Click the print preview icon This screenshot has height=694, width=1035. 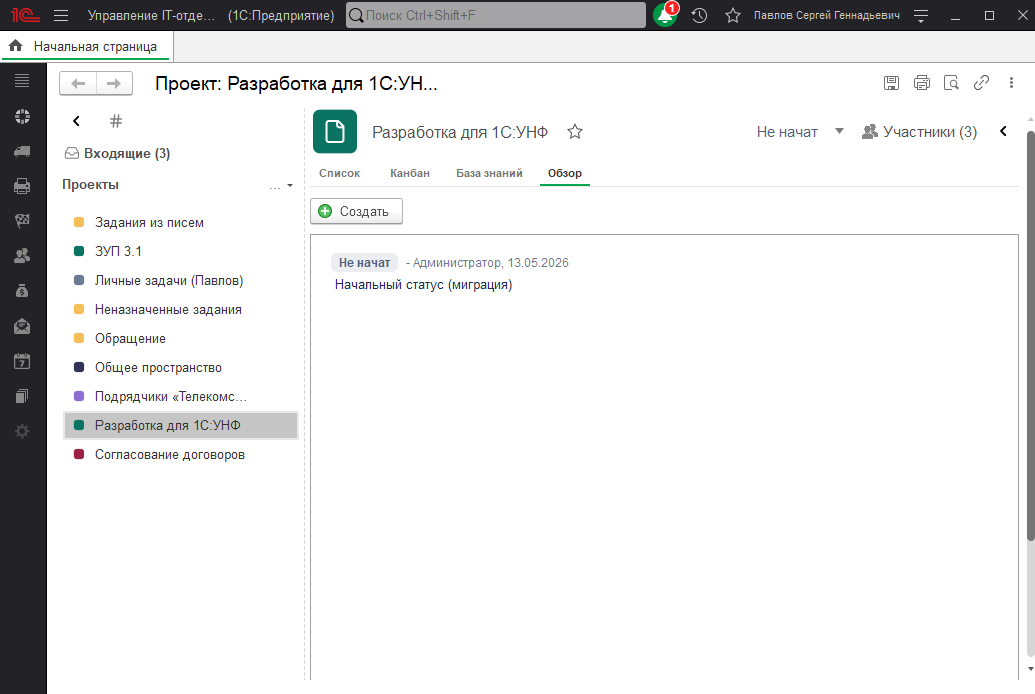point(951,83)
